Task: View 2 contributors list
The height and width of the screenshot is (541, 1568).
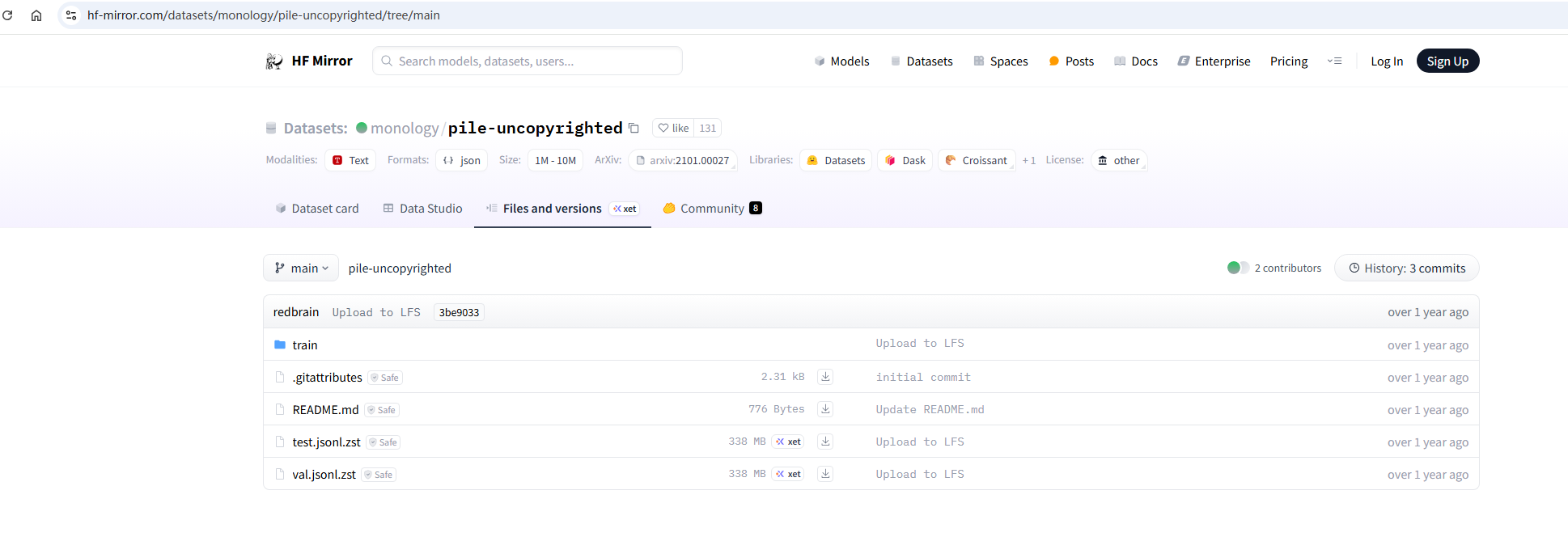Action: click(1288, 268)
